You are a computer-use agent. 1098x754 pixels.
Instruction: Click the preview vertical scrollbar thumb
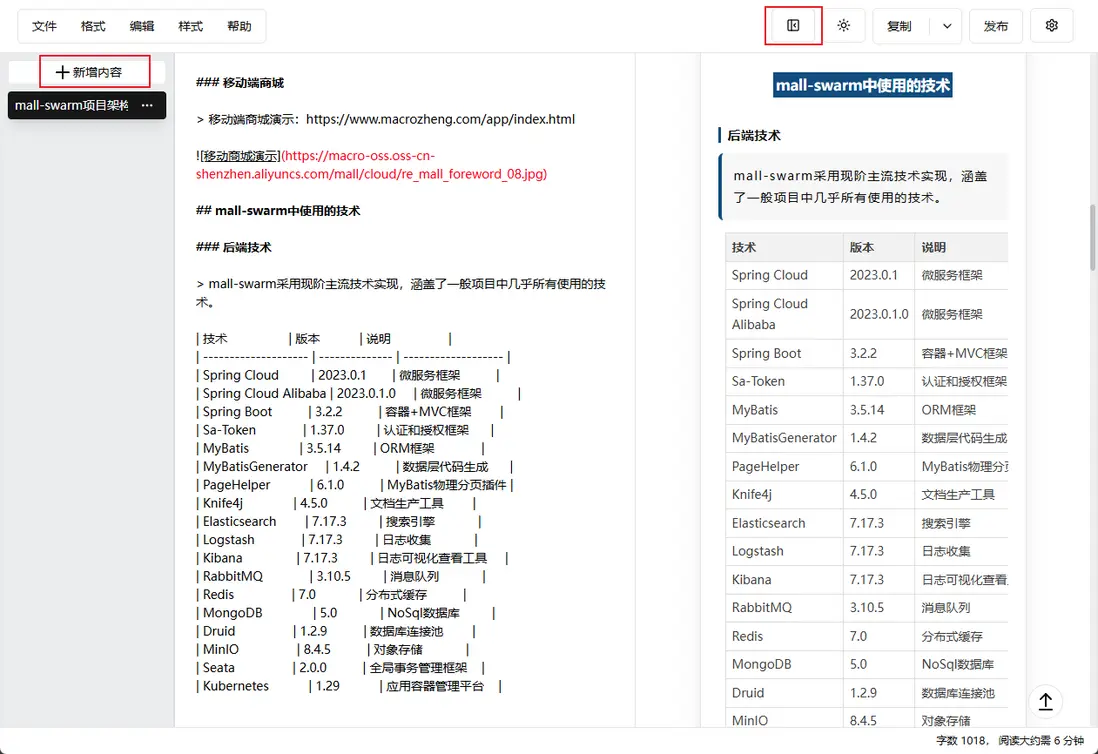point(1092,237)
